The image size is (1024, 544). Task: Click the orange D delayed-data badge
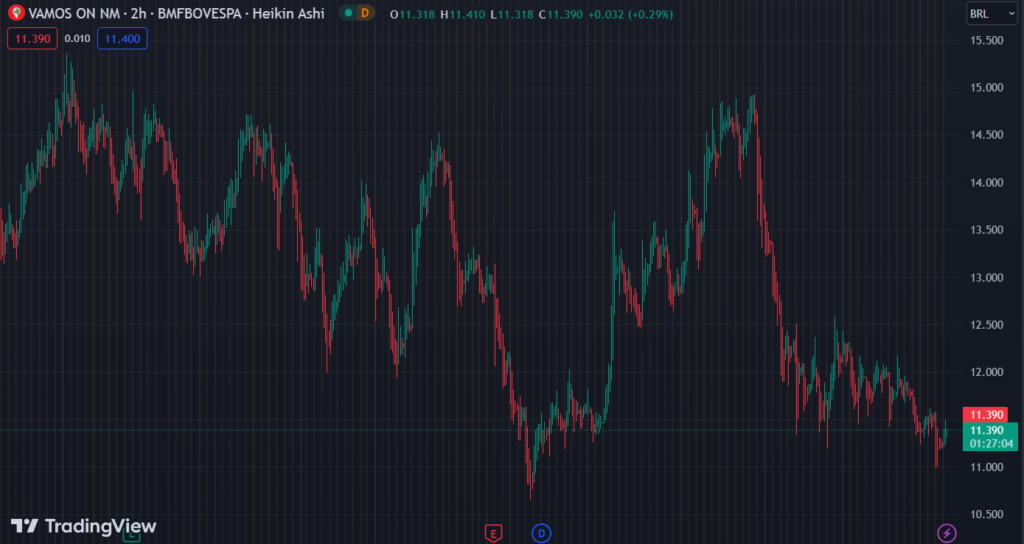365,13
